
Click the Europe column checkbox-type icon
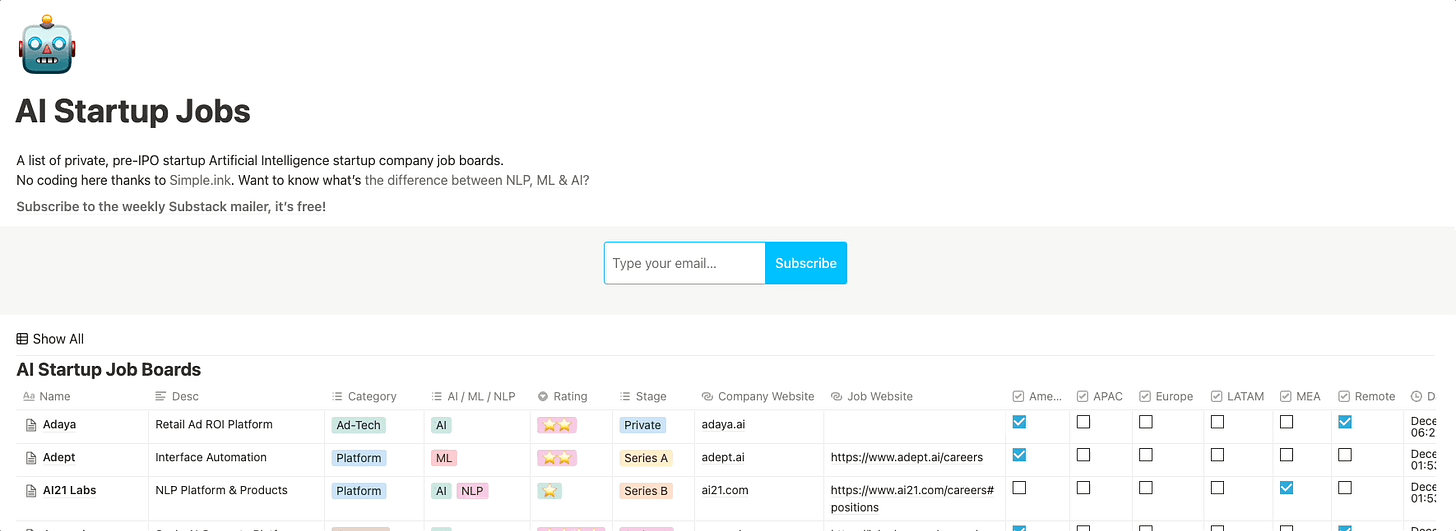[1145, 397]
